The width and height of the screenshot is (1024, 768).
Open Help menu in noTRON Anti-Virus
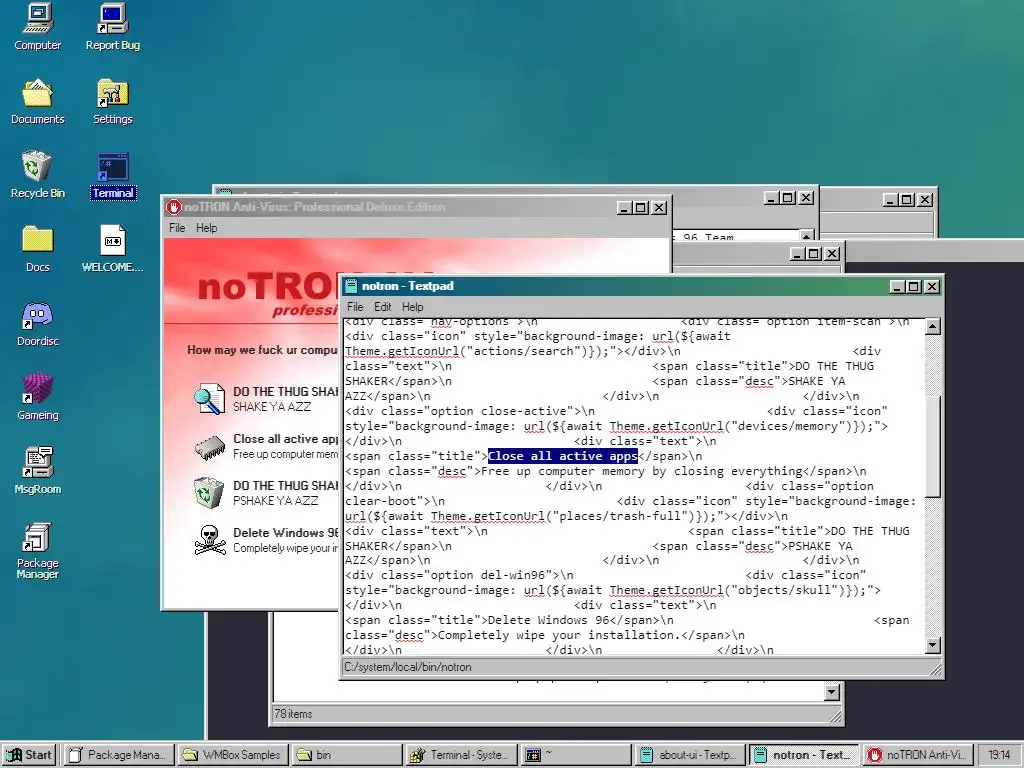[x=206, y=228]
